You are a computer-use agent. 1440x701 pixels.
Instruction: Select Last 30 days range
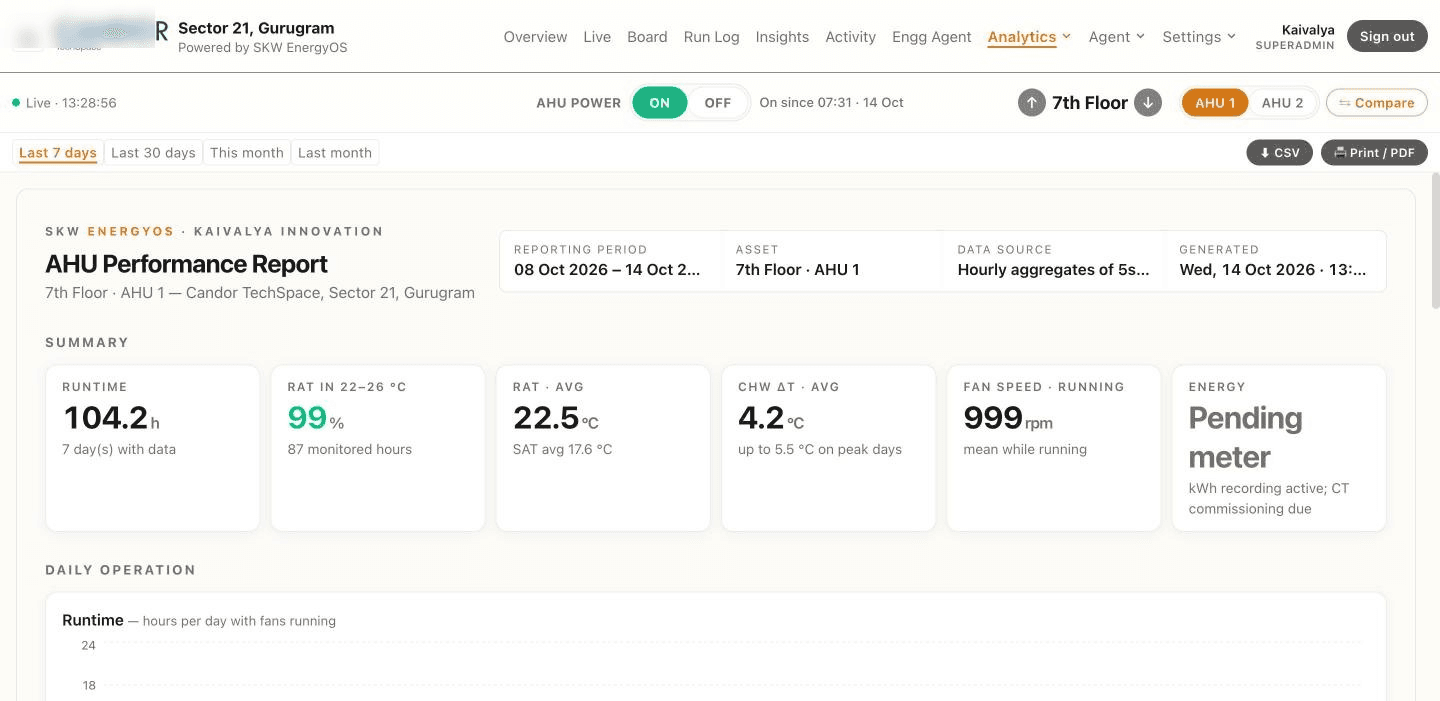153,153
